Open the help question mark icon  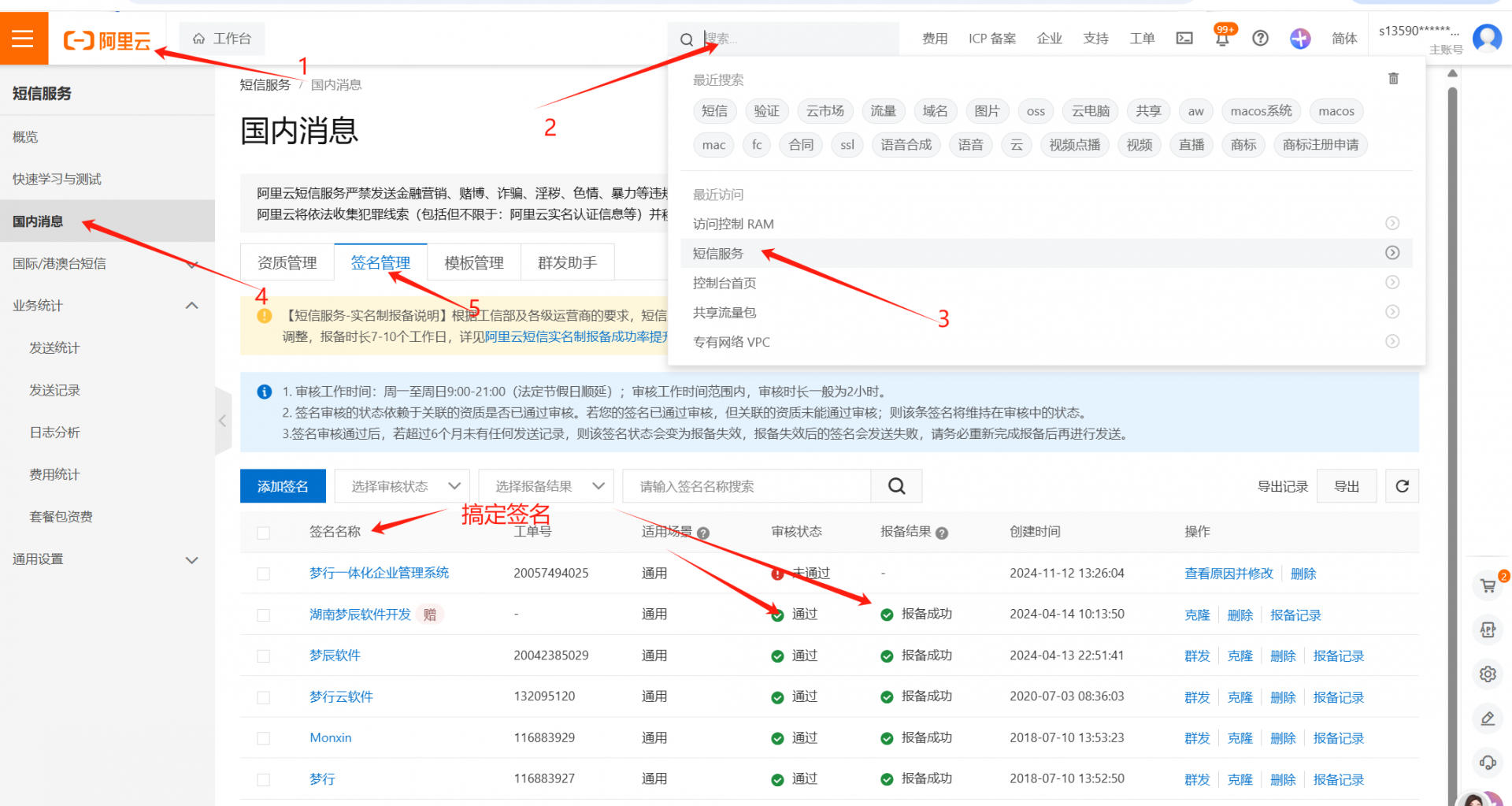point(1260,38)
